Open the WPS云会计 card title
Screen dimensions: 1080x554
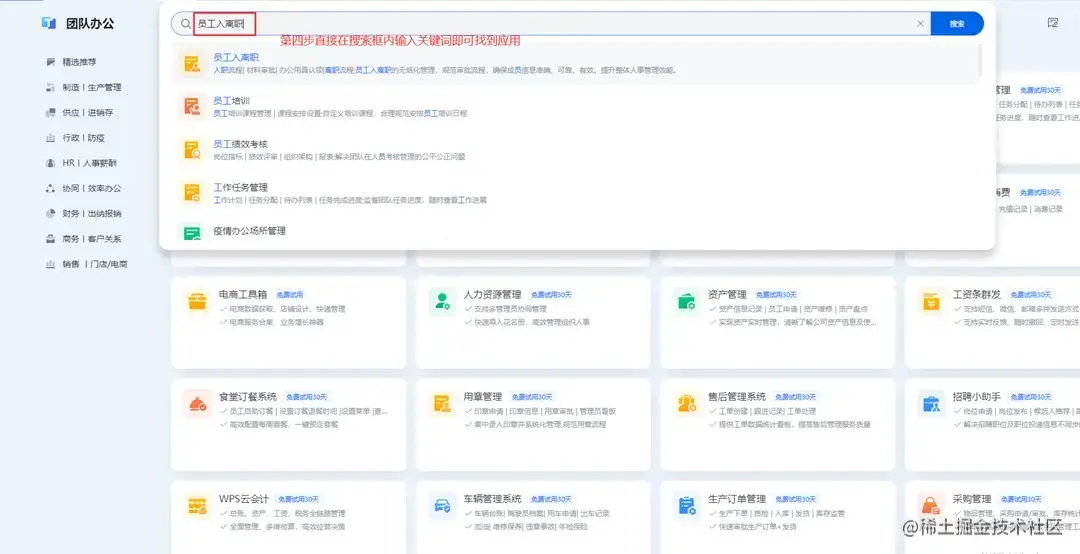(x=244, y=499)
